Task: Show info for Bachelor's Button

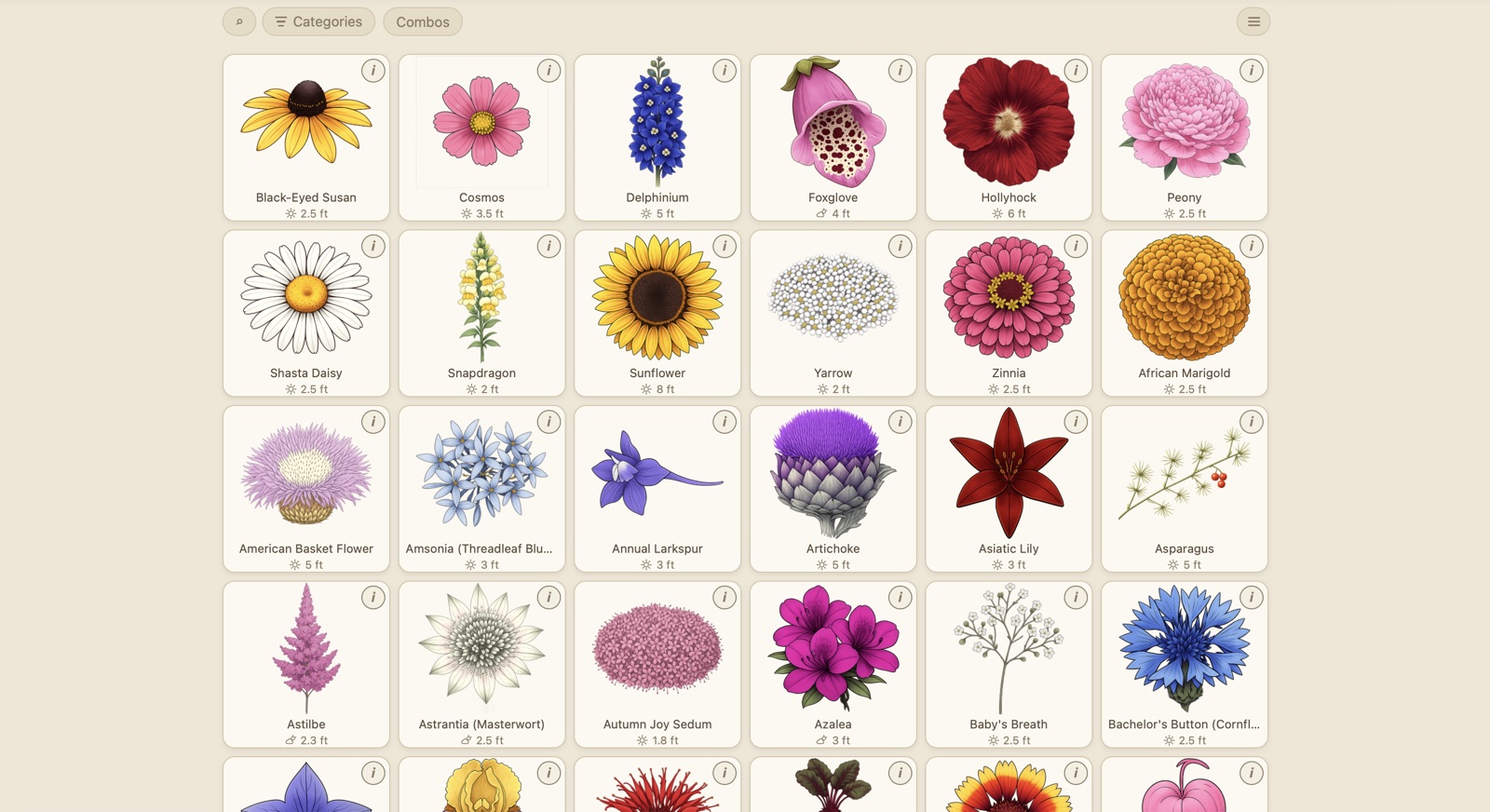Action: [1252, 598]
